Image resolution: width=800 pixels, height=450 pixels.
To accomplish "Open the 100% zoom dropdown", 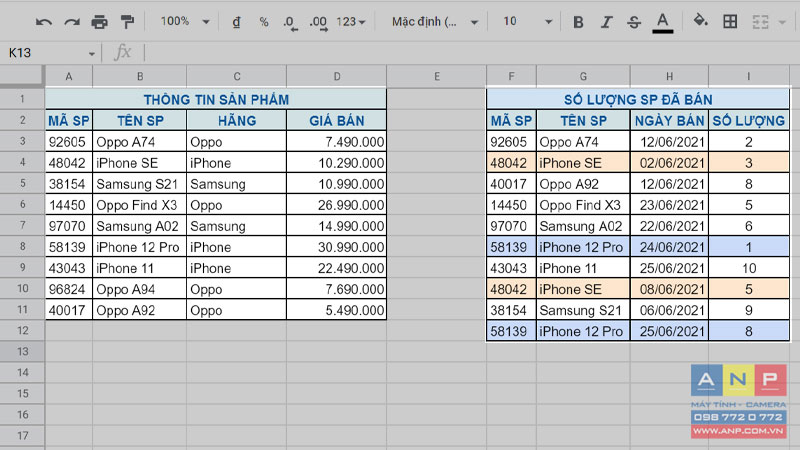I will point(185,21).
